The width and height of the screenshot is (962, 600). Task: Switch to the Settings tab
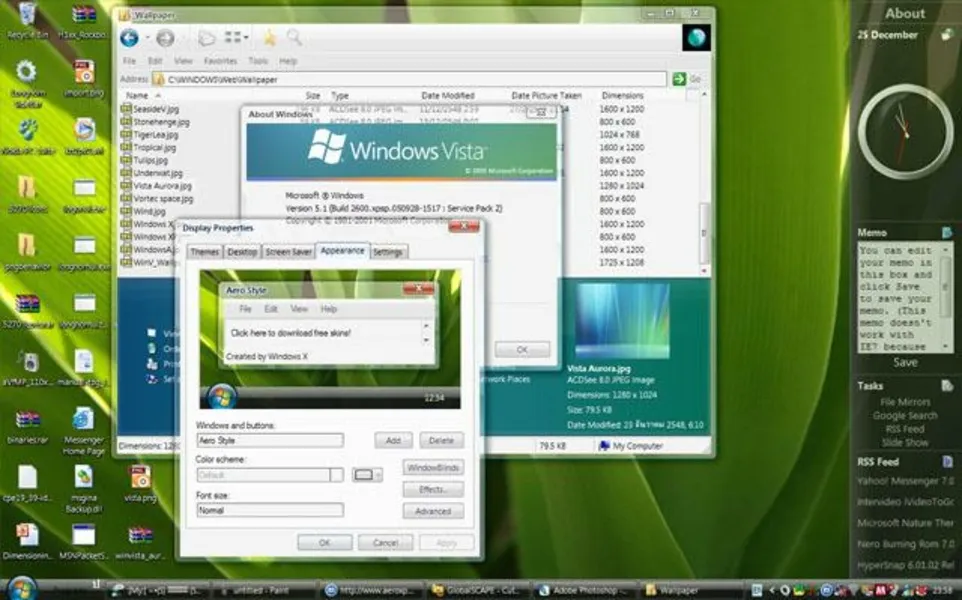pos(388,252)
